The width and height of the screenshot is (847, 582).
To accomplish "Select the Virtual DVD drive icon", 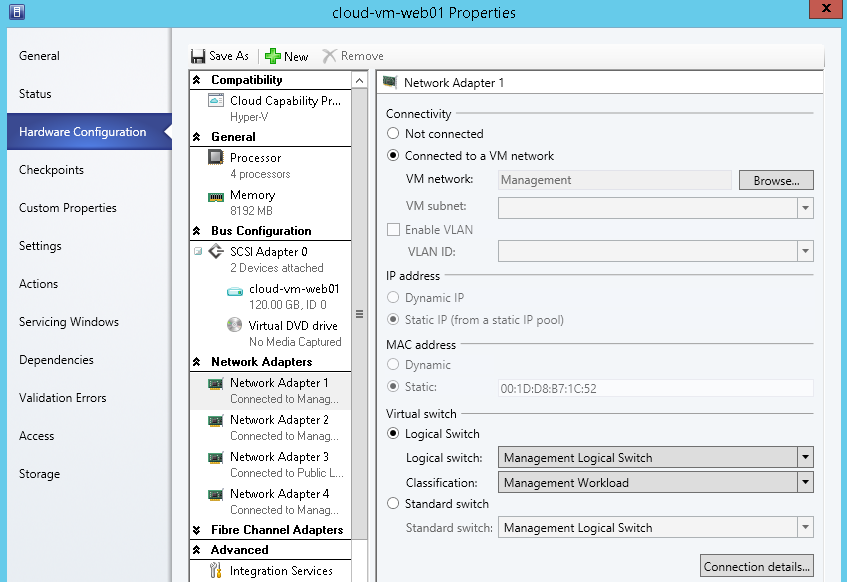I will click(234, 325).
